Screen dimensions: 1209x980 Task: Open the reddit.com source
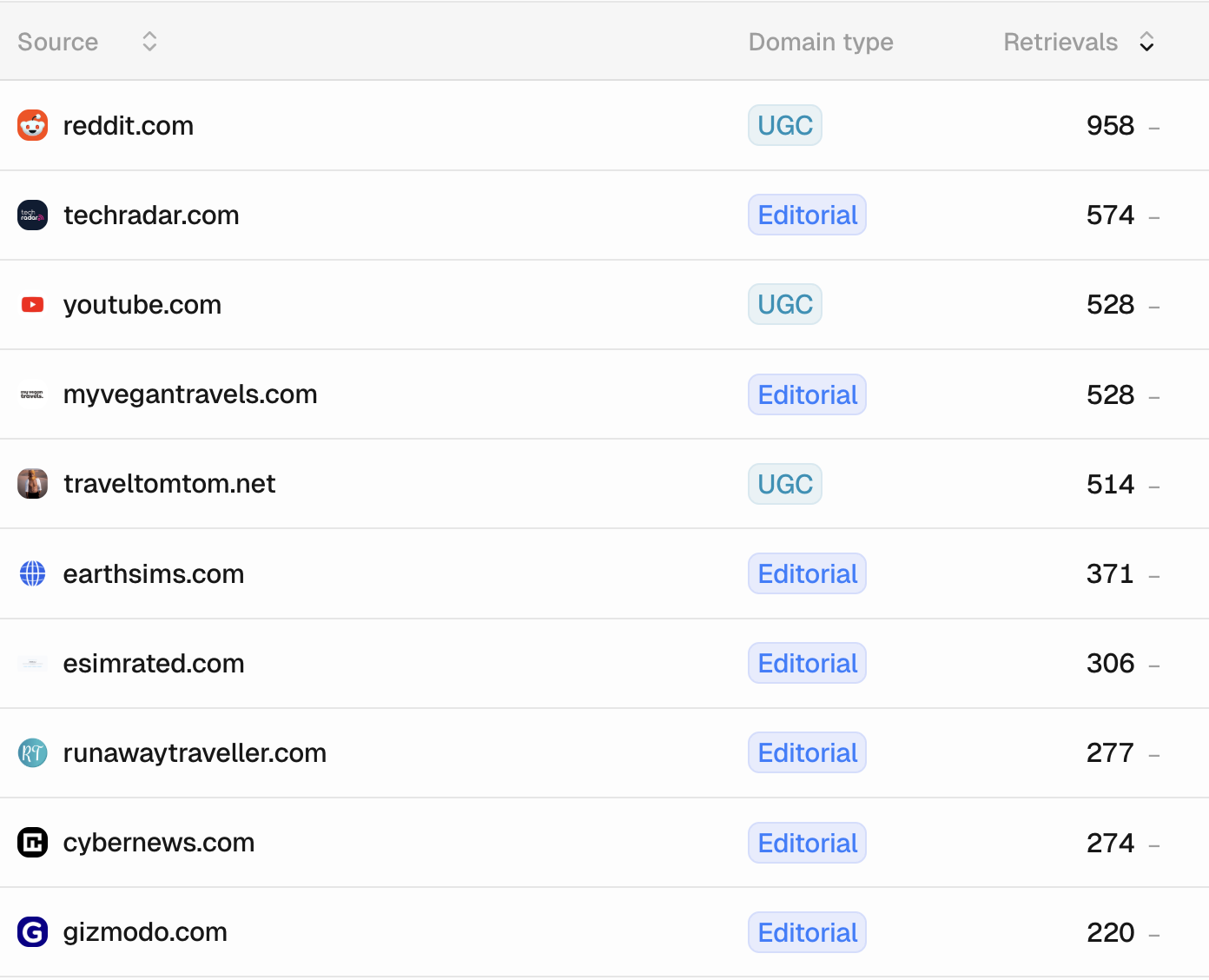[129, 125]
